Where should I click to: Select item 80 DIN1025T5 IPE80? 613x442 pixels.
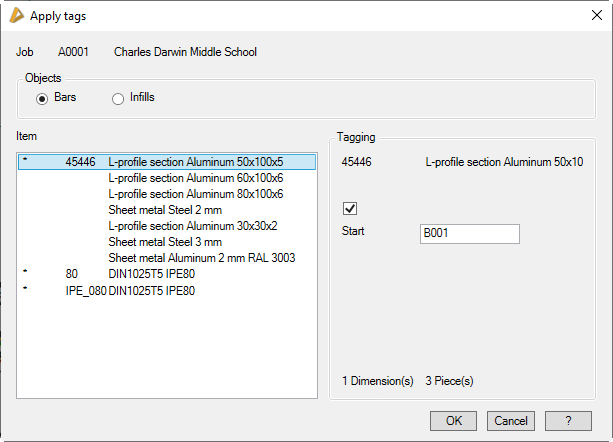[152, 274]
